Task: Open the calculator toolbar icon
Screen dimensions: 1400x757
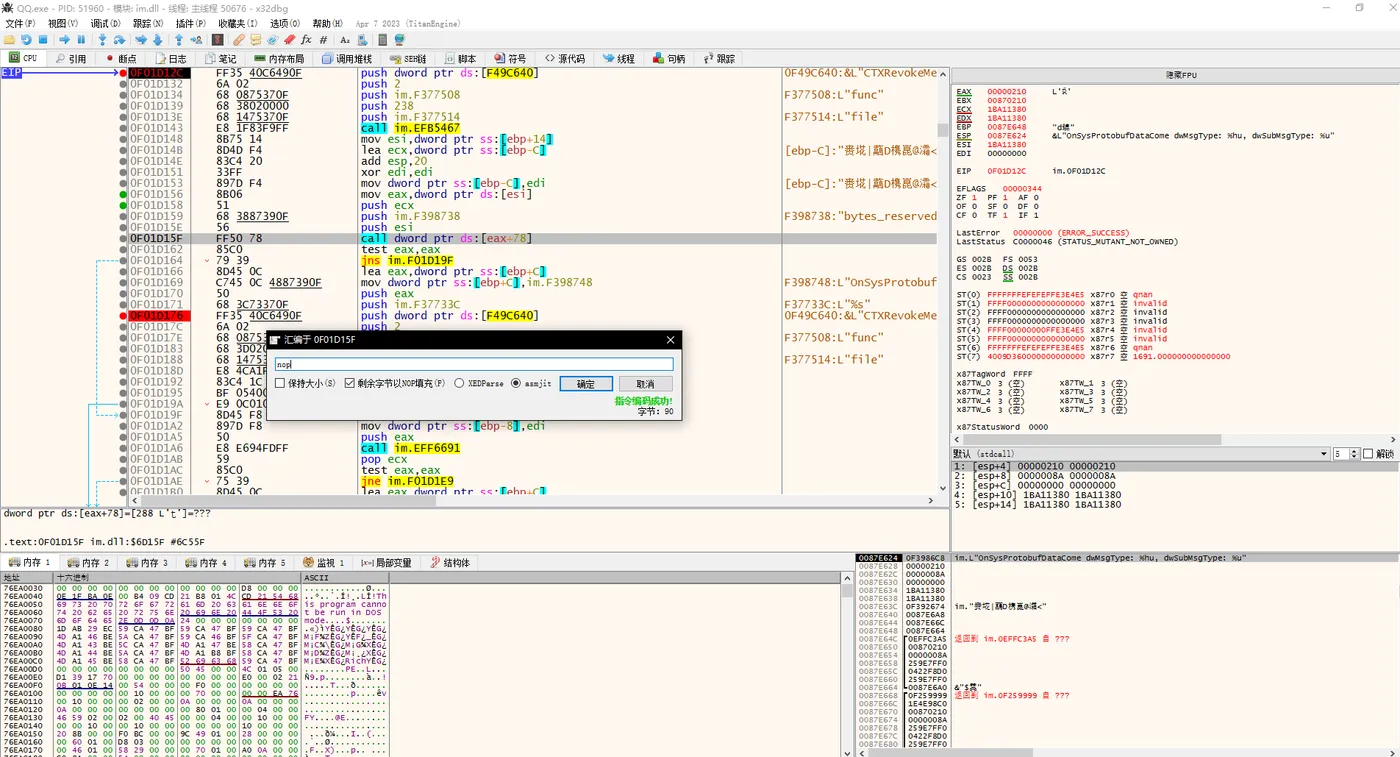Action: (x=382, y=40)
